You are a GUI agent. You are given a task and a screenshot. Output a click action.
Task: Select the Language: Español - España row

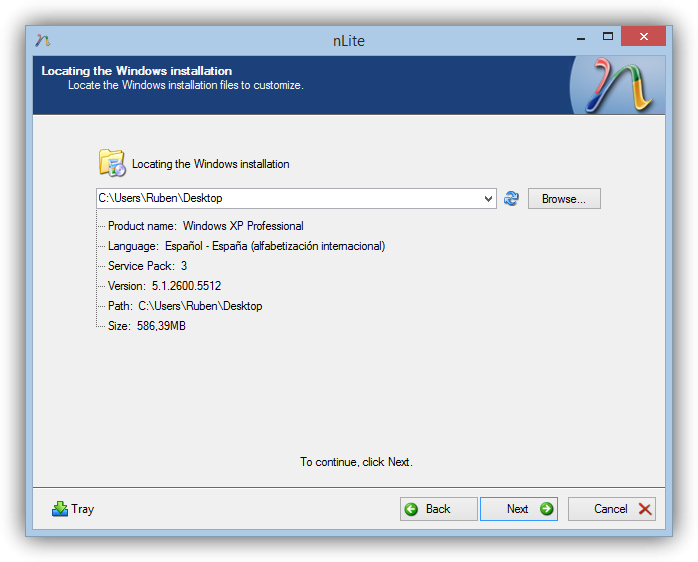247,246
